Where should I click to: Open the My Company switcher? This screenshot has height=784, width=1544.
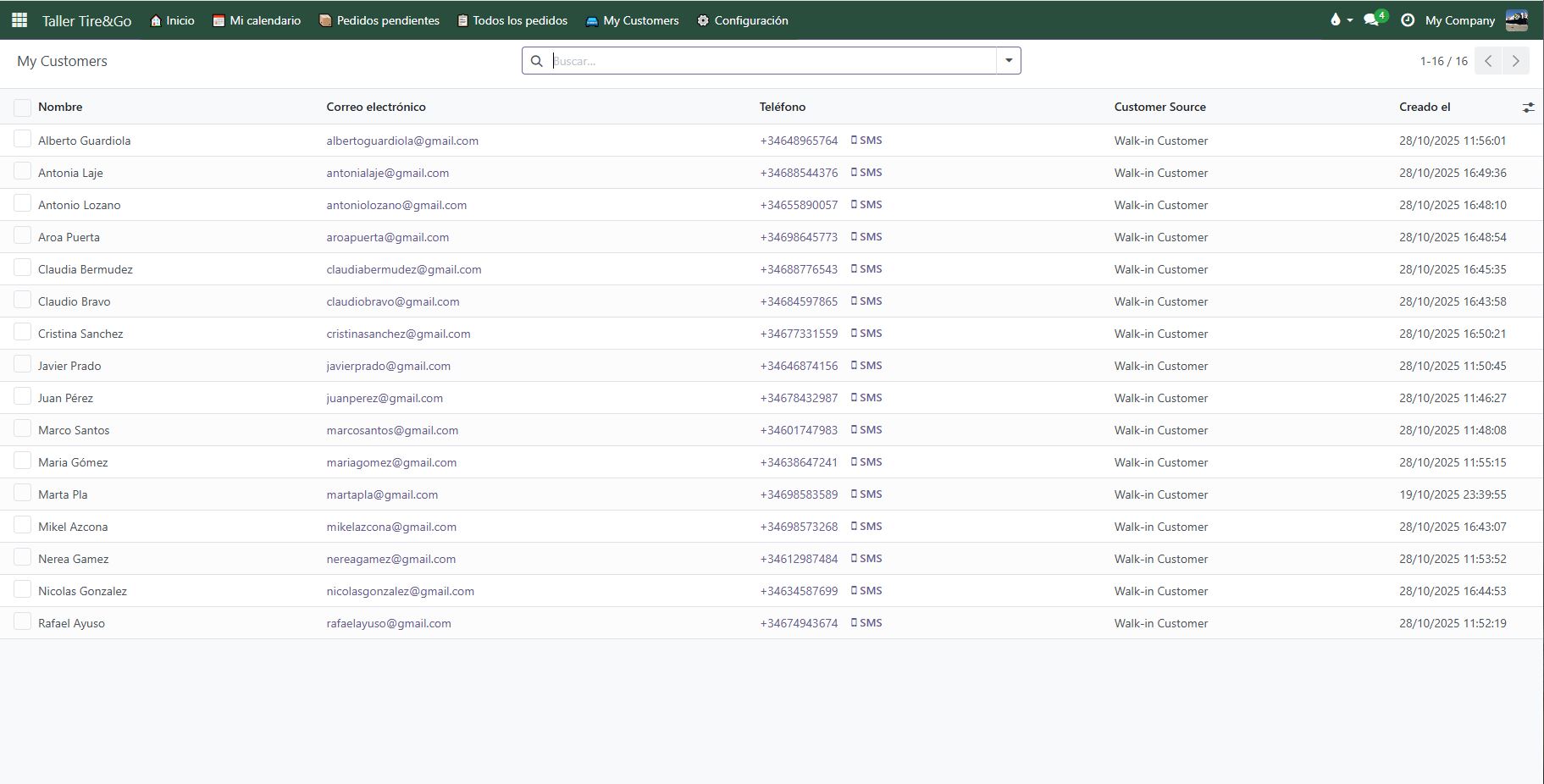tap(1459, 20)
